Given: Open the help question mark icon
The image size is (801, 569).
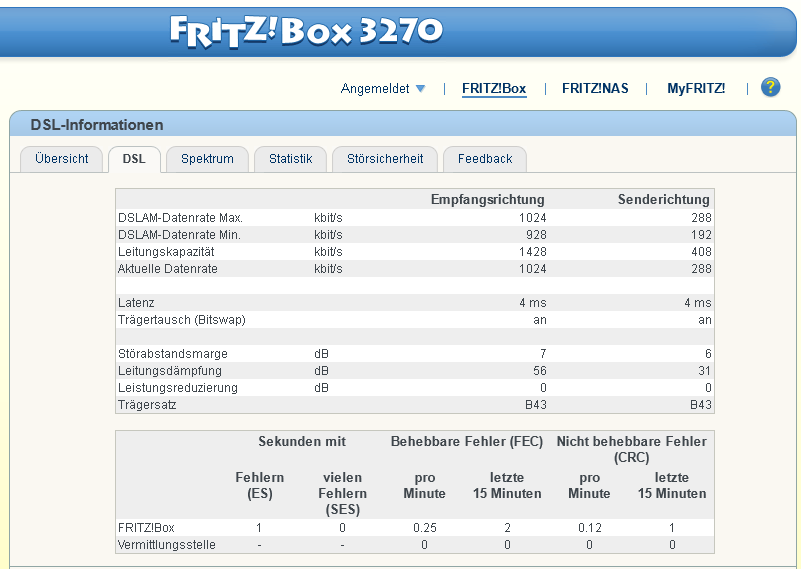Looking at the screenshot, I should point(770,87).
